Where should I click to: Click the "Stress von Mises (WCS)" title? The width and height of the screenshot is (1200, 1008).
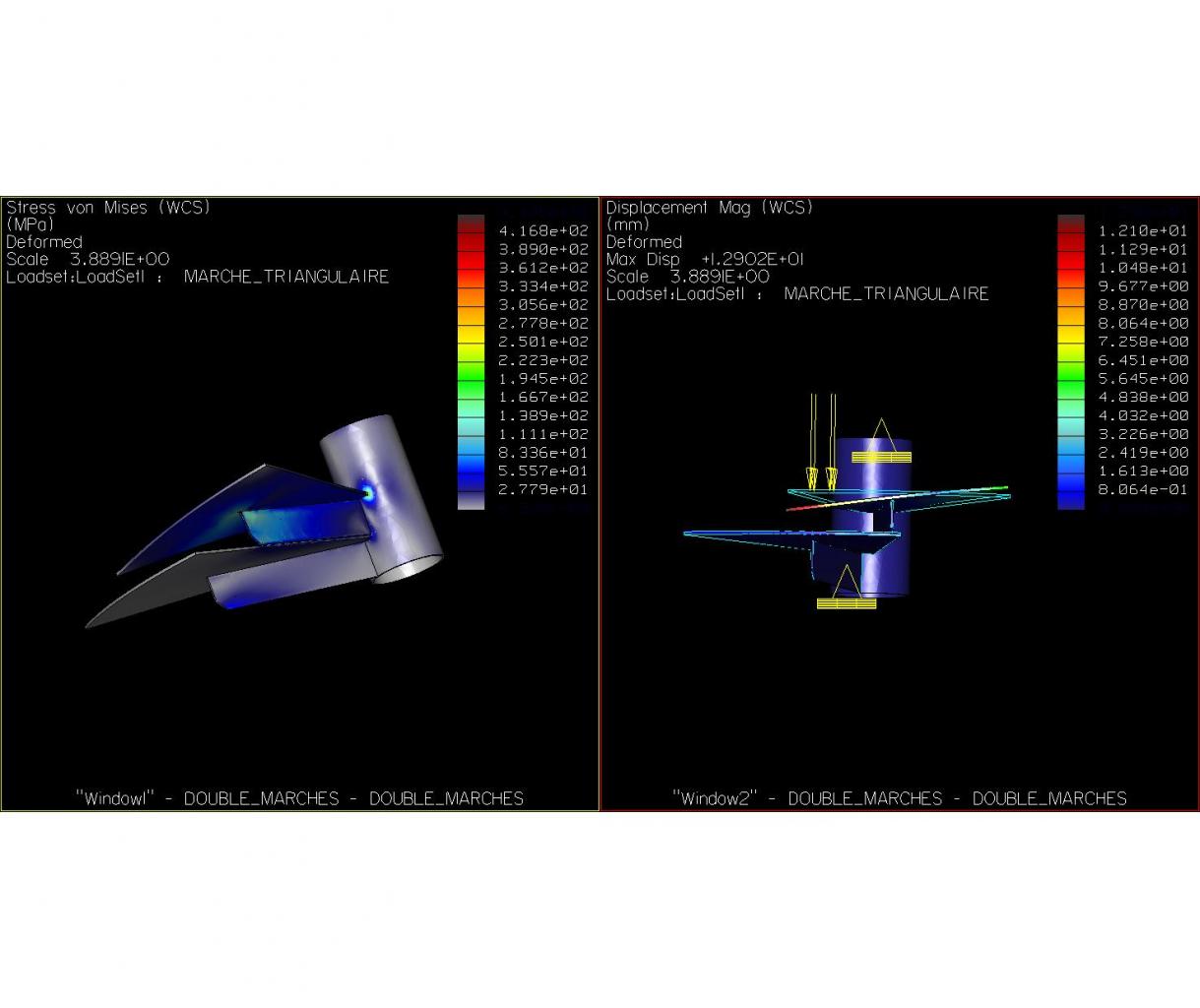pos(108,208)
